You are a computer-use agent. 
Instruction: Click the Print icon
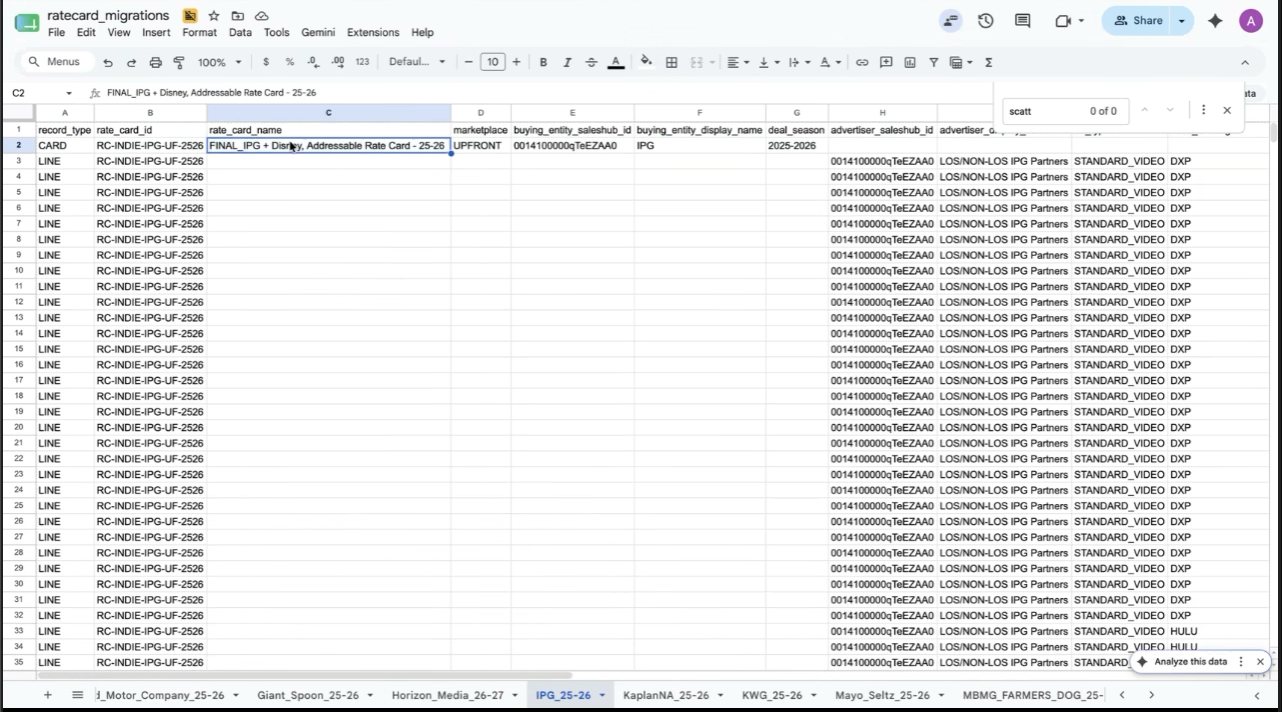pyautogui.click(x=155, y=62)
